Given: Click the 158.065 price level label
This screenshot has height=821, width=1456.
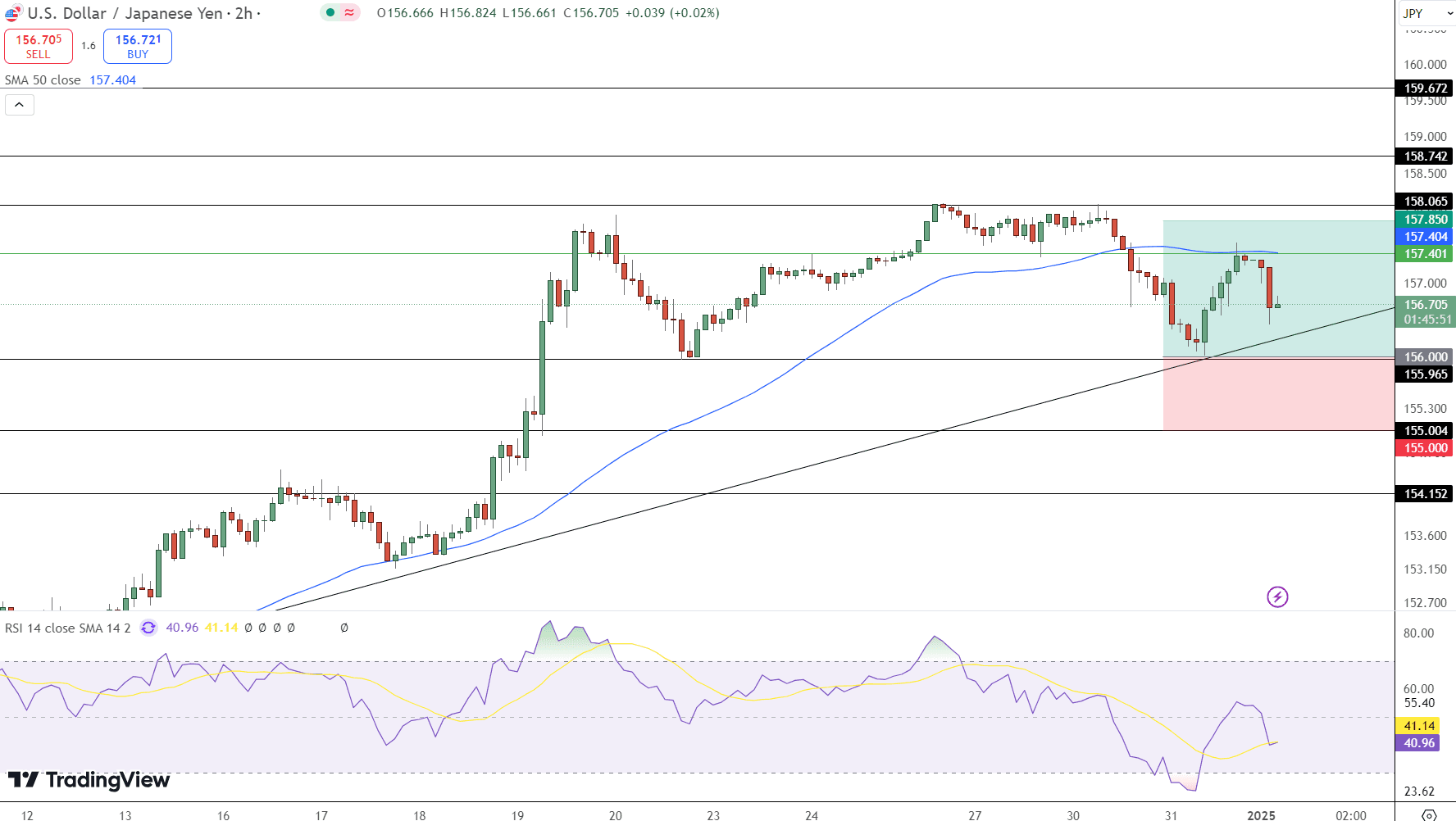Looking at the screenshot, I should [1425, 202].
